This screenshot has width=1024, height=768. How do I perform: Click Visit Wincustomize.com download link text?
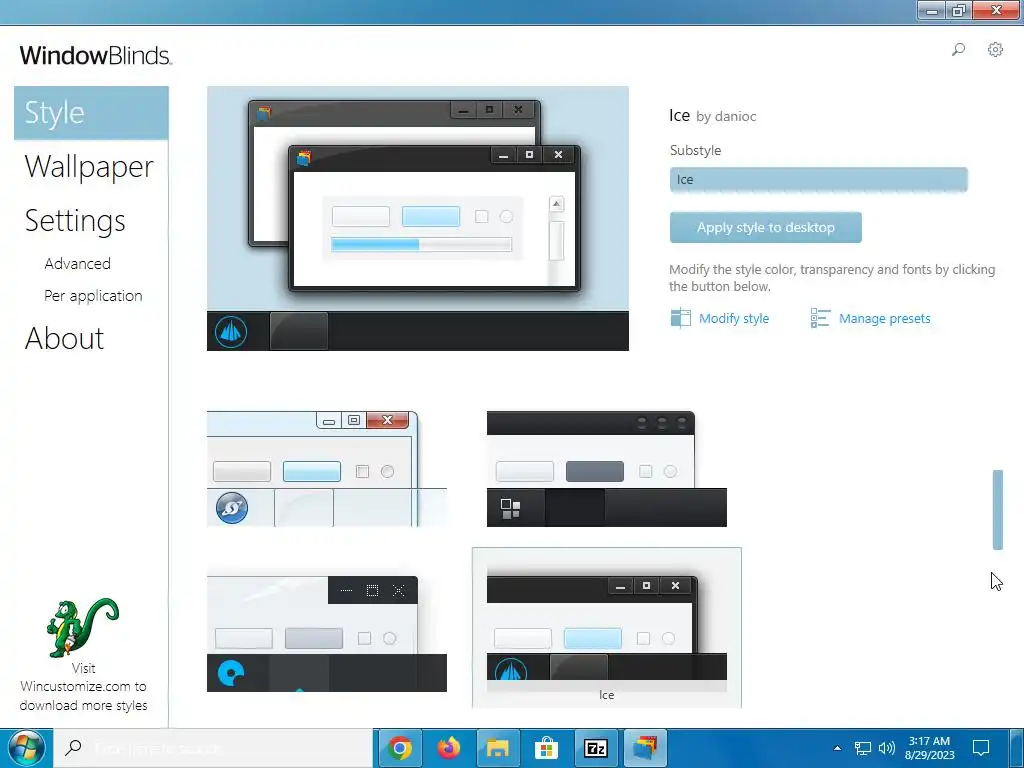(84, 687)
